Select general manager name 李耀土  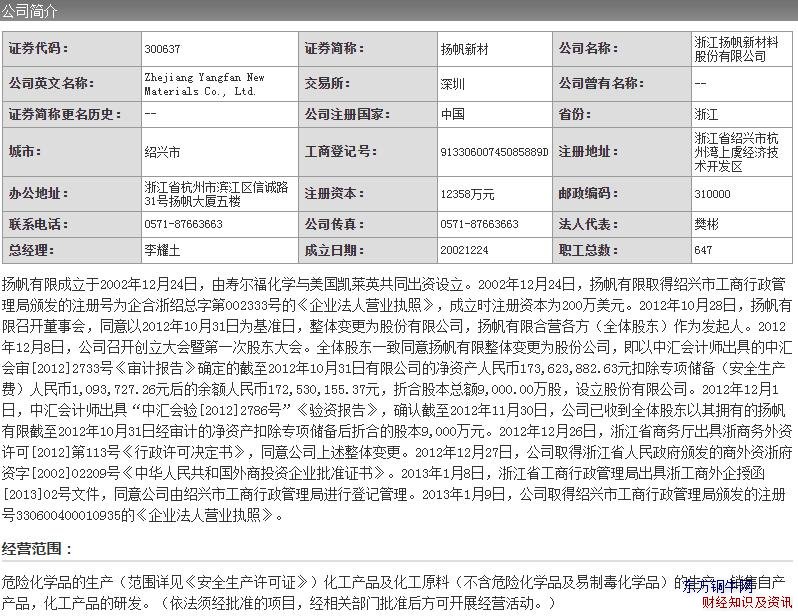162,250
